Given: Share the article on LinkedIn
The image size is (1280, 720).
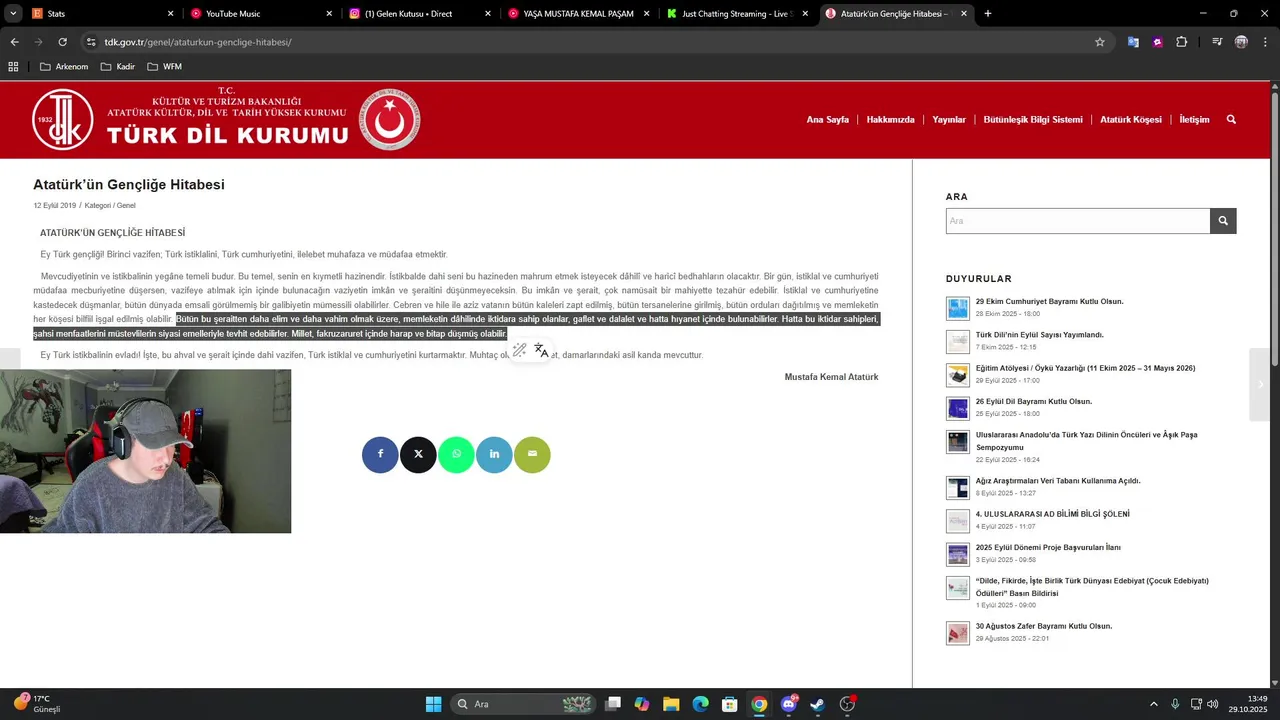Looking at the screenshot, I should (x=494, y=454).
